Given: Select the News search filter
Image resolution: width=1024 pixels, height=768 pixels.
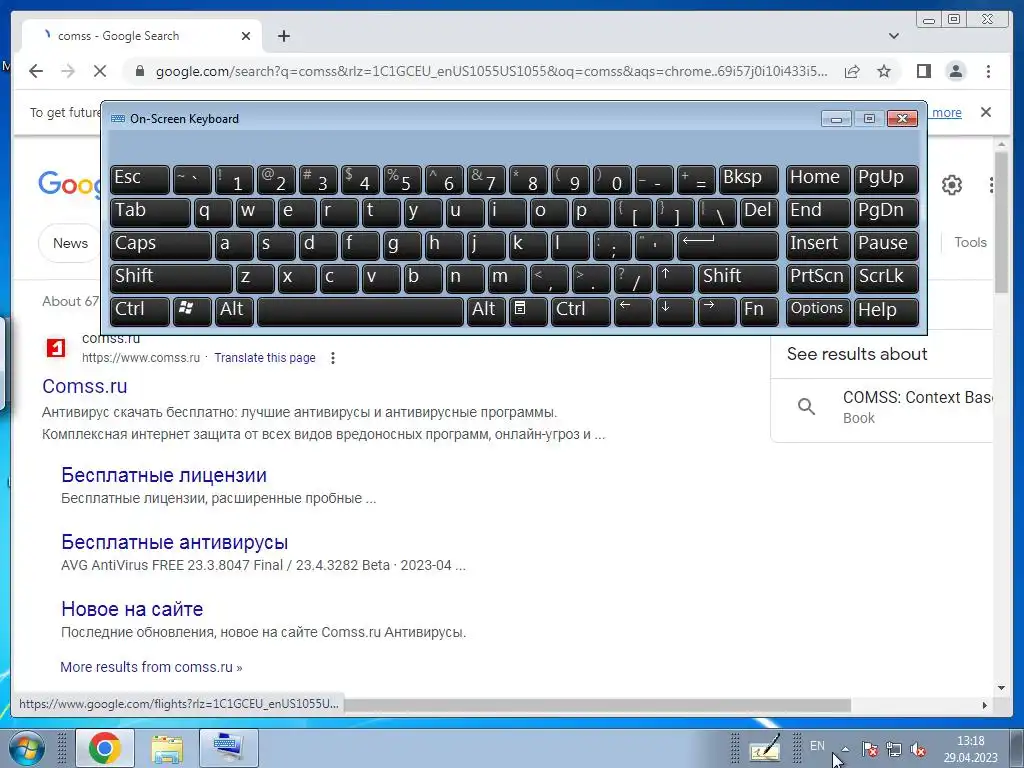Looking at the screenshot, I should 70,243.
